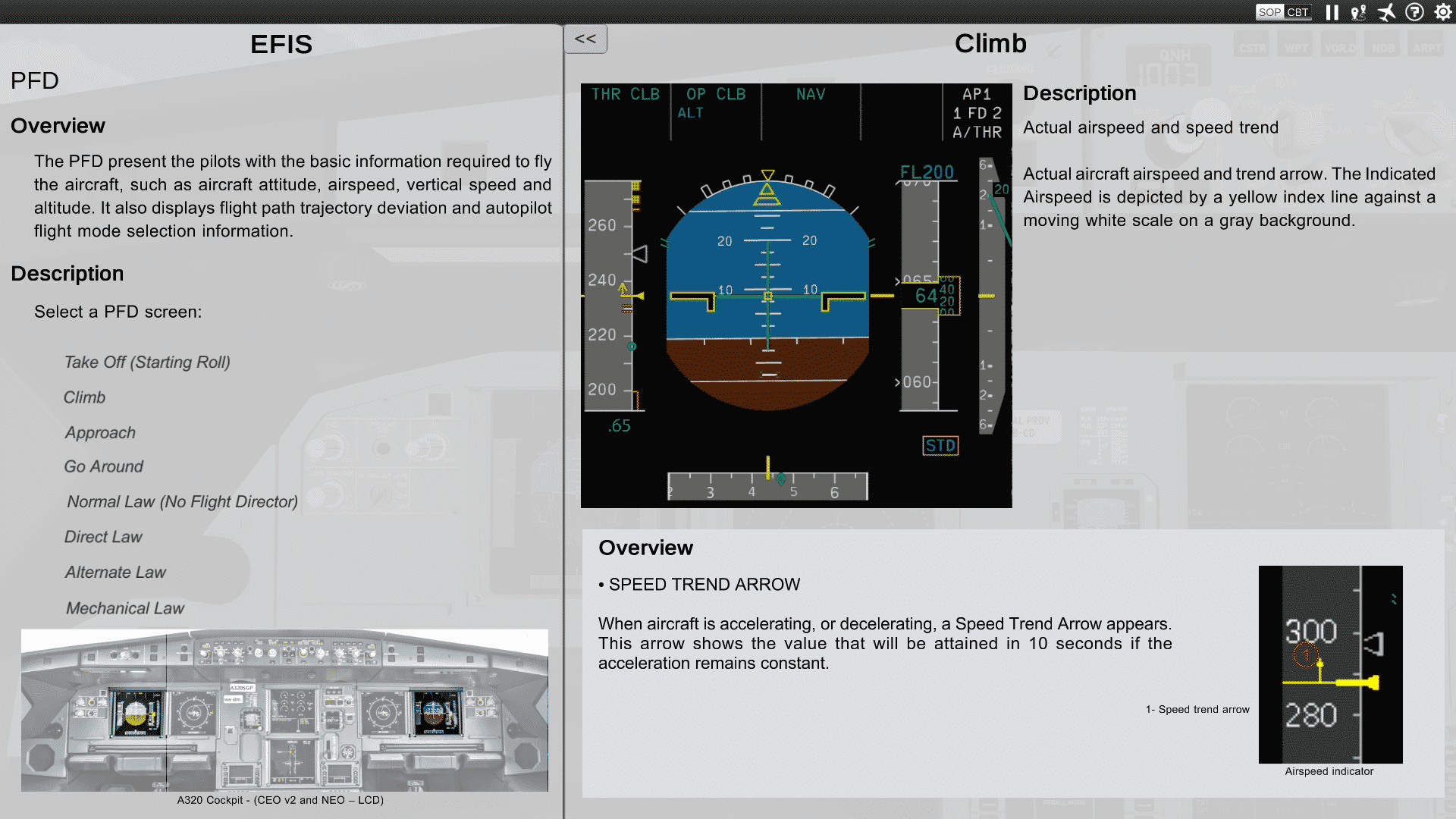Switch mode to CBT
The width and height of the screenshot is (1456, 819).
[x=1298, y=12]
